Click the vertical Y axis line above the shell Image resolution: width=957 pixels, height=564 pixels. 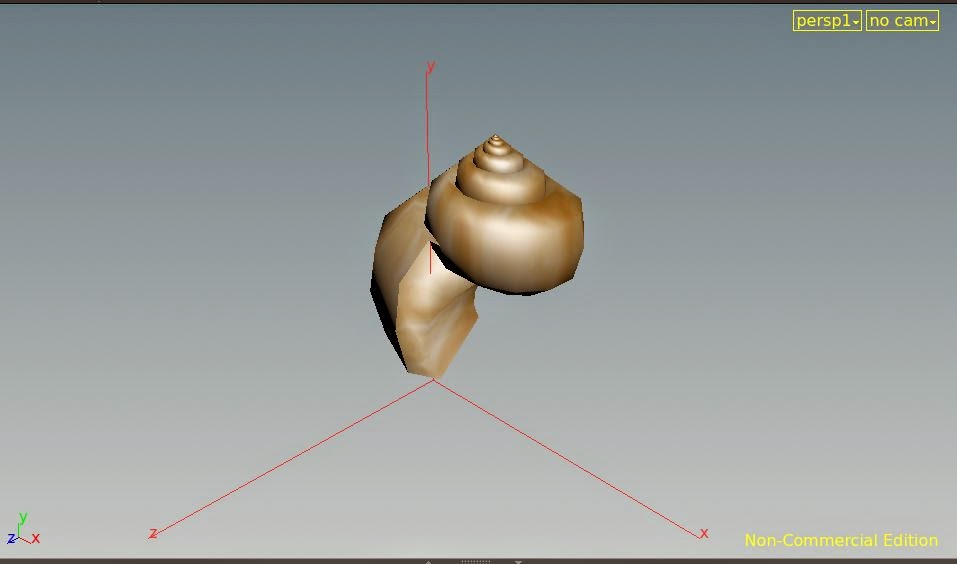click(x=427, y=120)
